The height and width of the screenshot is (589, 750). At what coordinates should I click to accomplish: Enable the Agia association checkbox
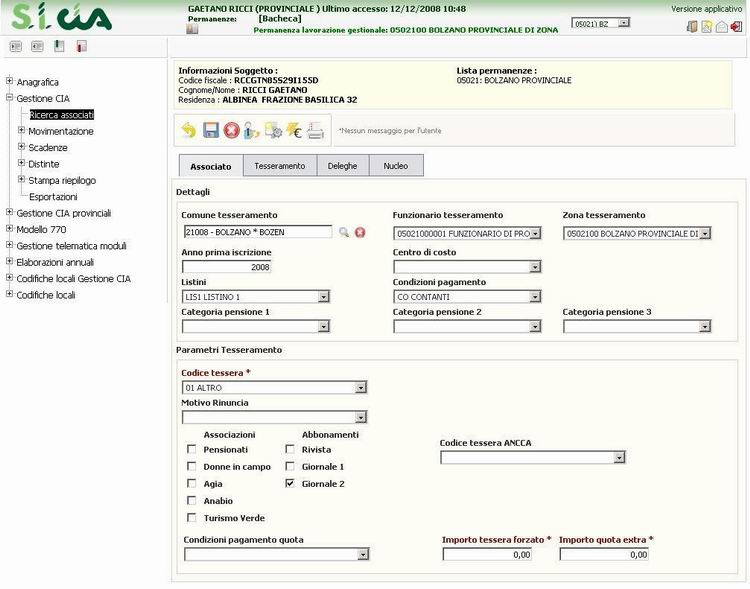pos(192,483)
